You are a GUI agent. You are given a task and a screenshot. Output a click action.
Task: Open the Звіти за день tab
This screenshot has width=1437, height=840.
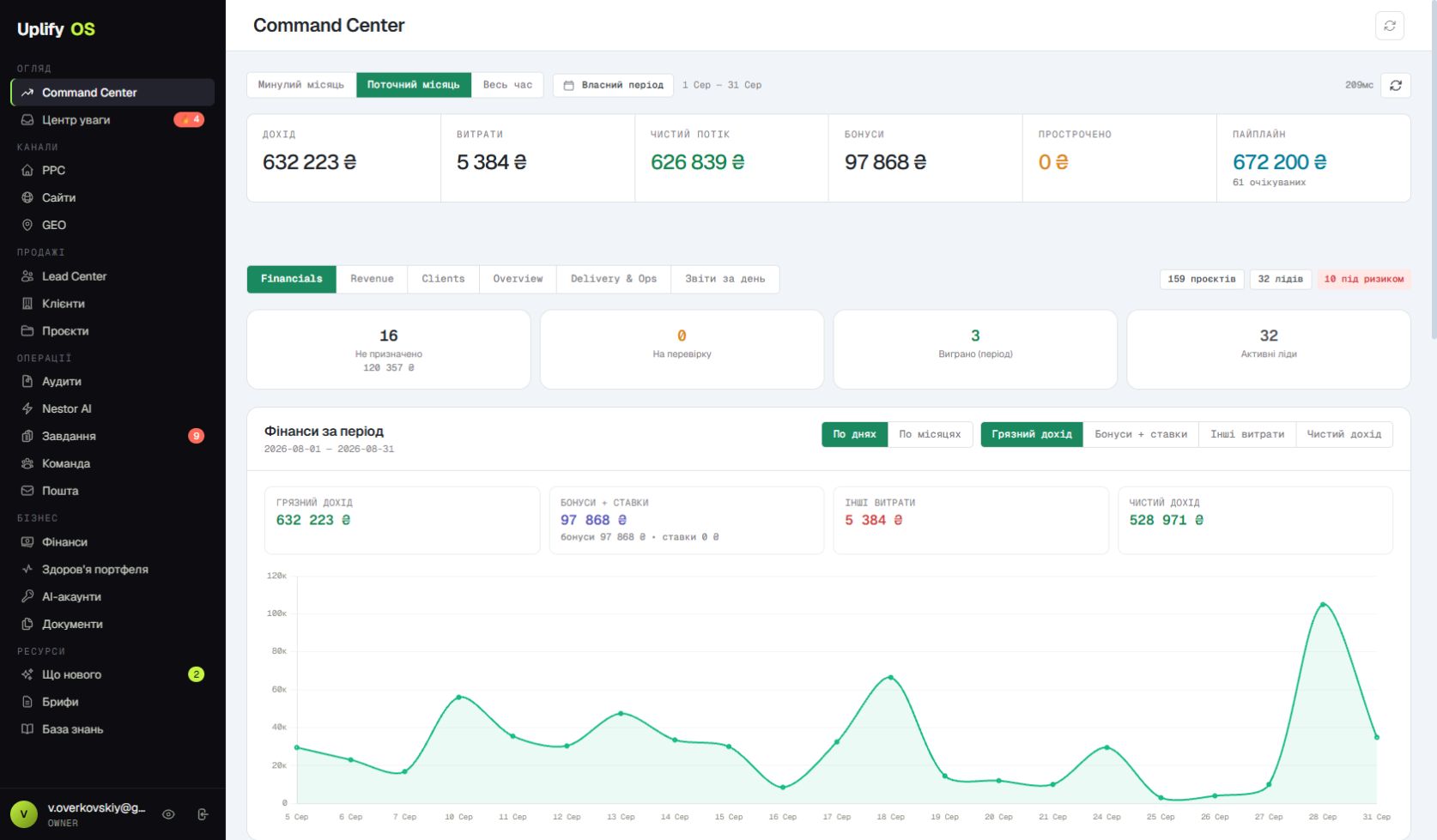click(725, 280)
